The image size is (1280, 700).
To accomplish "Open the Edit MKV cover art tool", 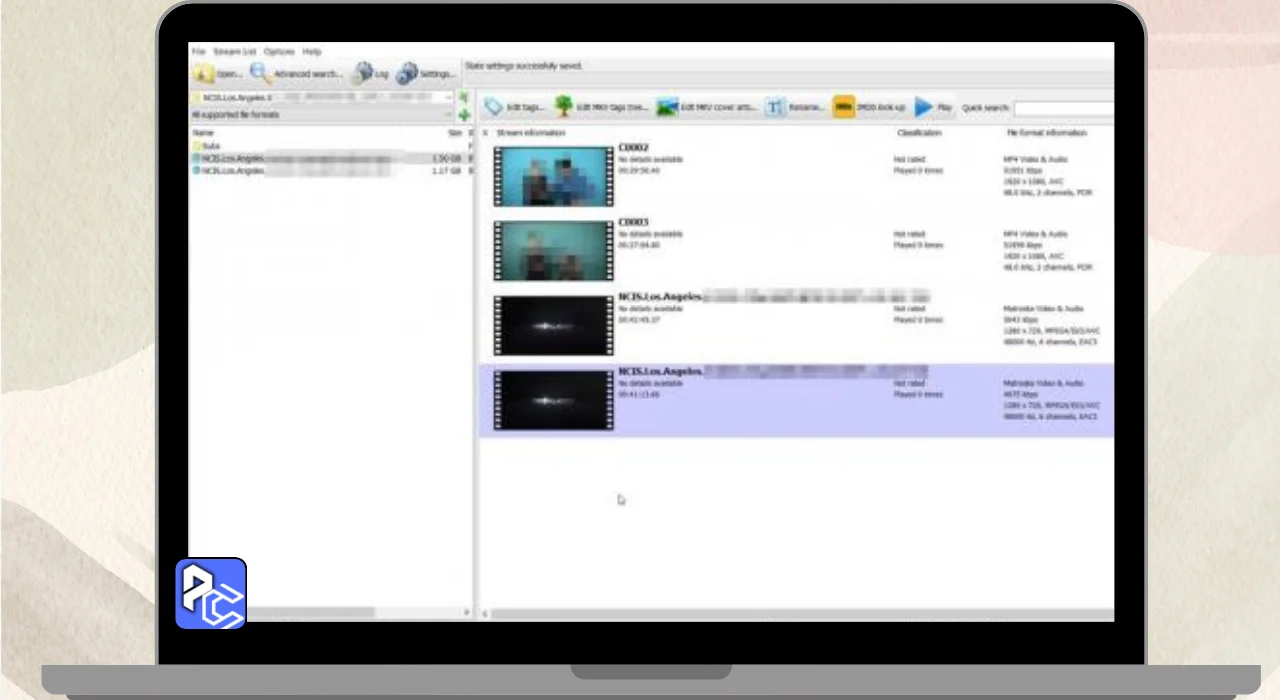I will [x=706, y=107].
